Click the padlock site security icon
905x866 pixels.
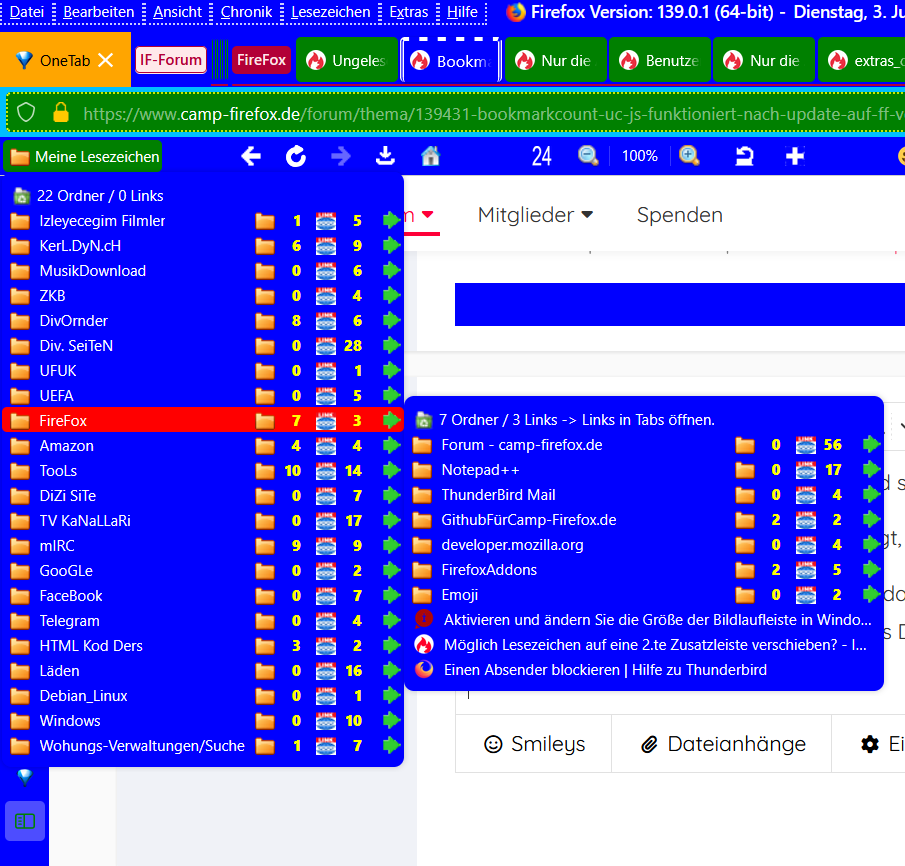tap(61, 113)
